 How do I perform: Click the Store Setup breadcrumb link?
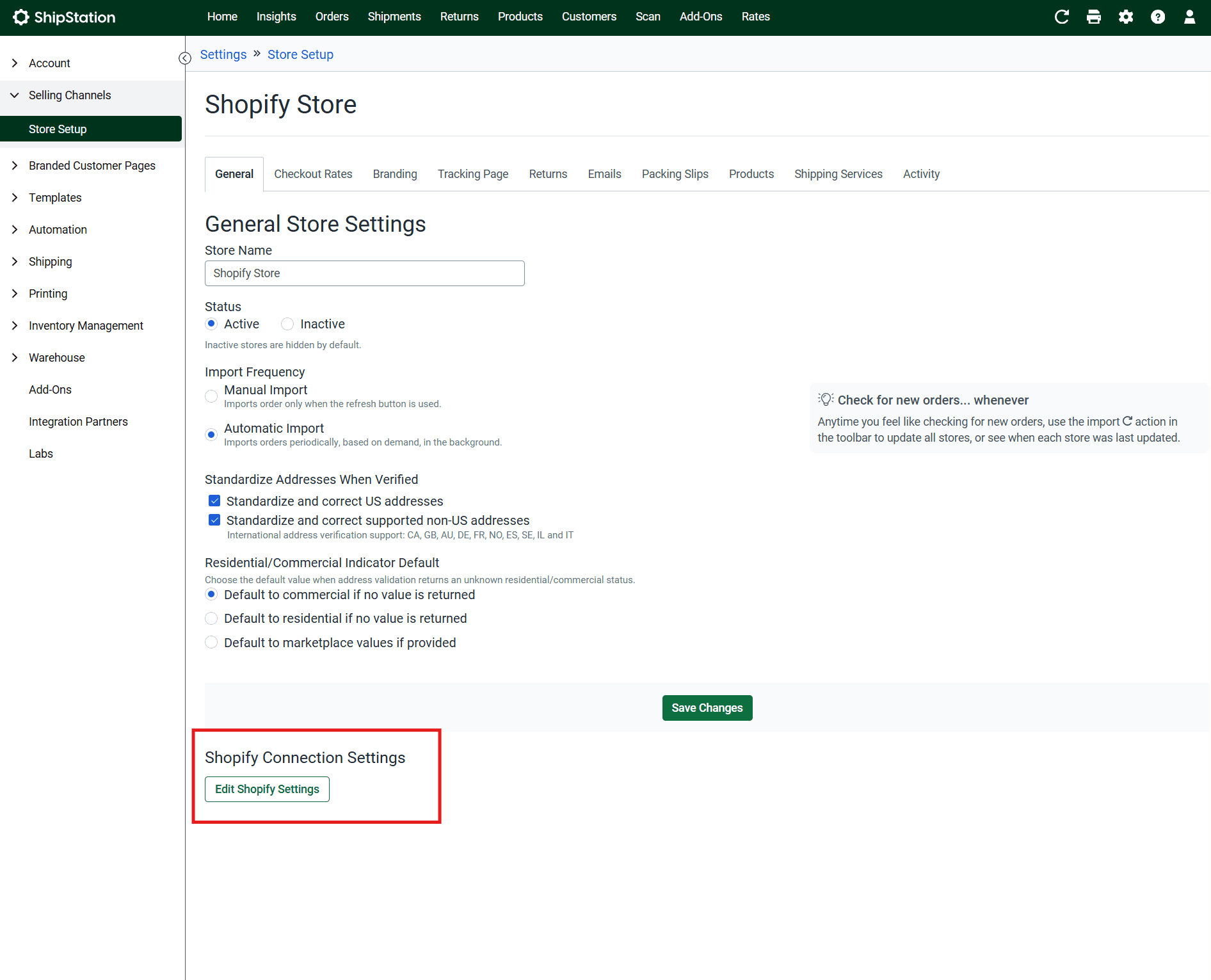tap(300, 54)
